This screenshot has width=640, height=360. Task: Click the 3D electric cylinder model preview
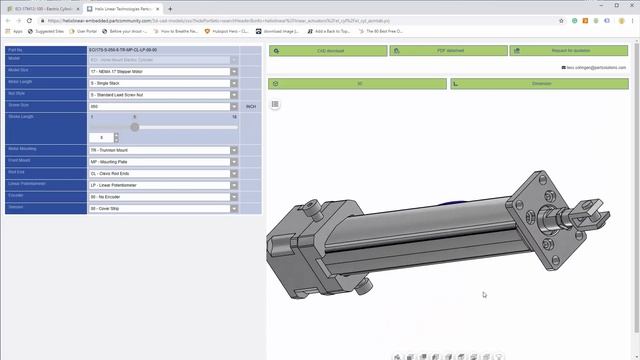point(438,234)
